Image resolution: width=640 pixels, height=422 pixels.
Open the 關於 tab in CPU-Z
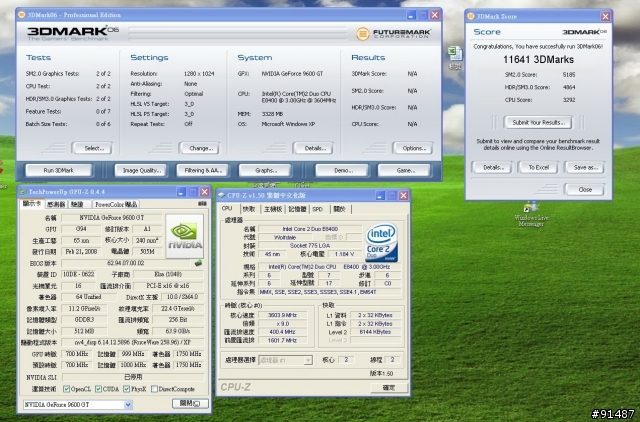(340, 209)
